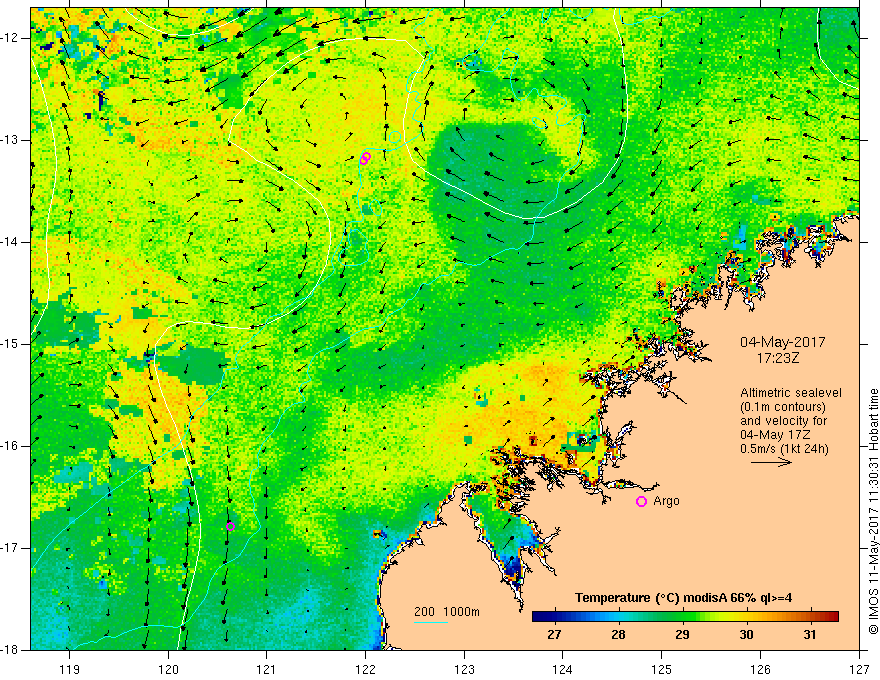This screenshot has height=680, width=880.
Task: Click the longitude axis label '125'
Action: [x=662, y=669]
